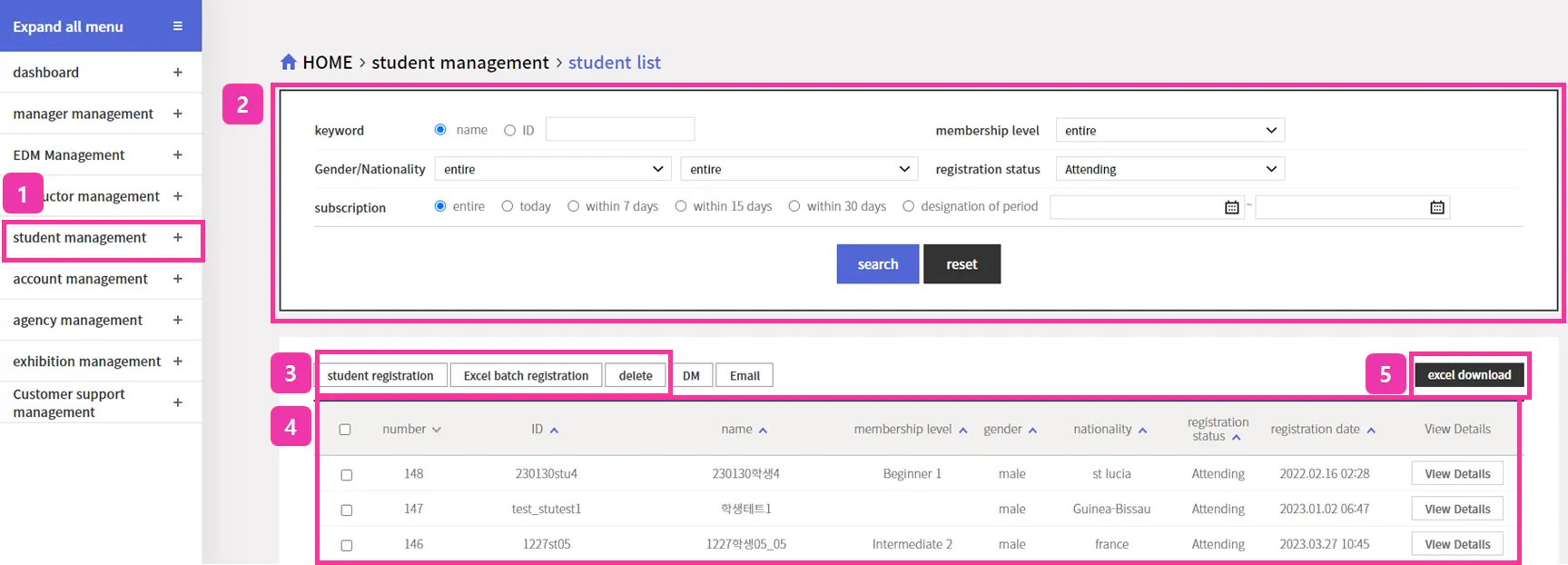Screen dimensions: 1568x565
Task: Tick the checkbox for row number 148
Action: tap(346, 474)
